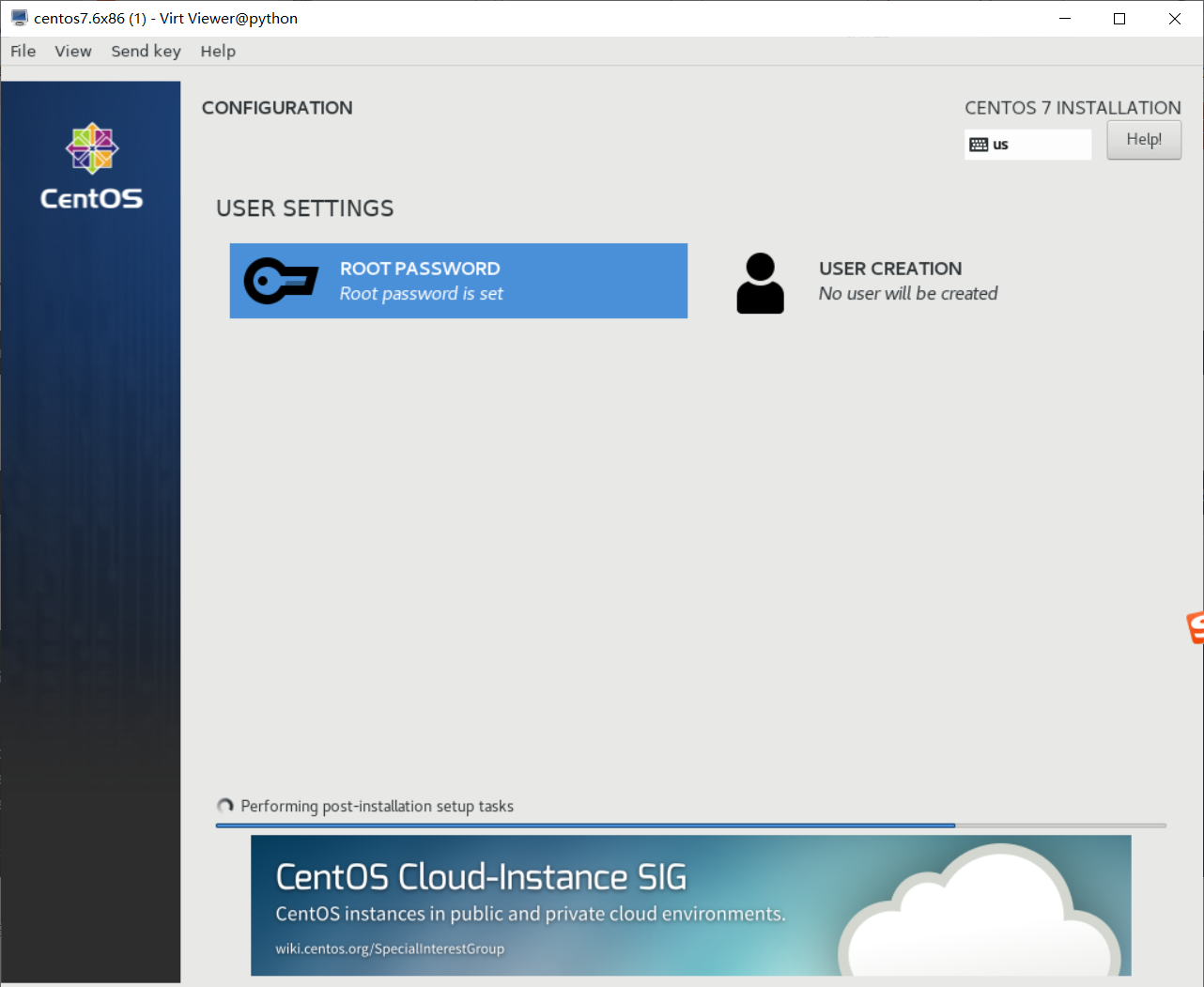Close the Virt Viewer window
The image size is (1204, 987).
[1175, 19]
